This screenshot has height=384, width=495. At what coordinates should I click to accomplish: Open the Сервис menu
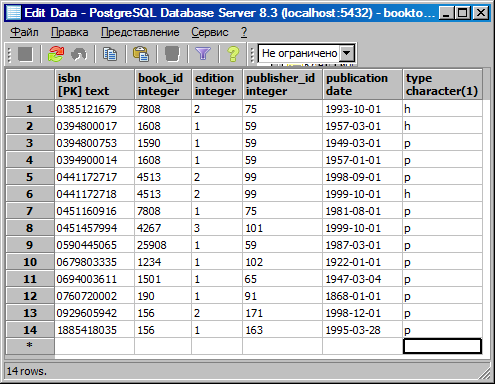click(x=210, y=32)
